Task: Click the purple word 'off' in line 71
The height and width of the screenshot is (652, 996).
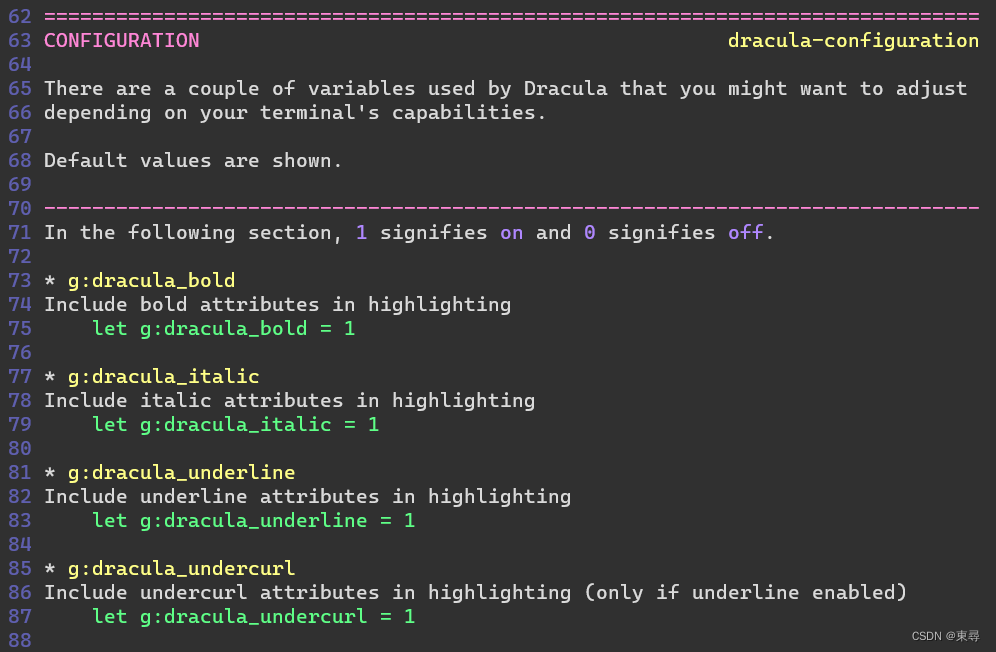Action: click(745, 233)
